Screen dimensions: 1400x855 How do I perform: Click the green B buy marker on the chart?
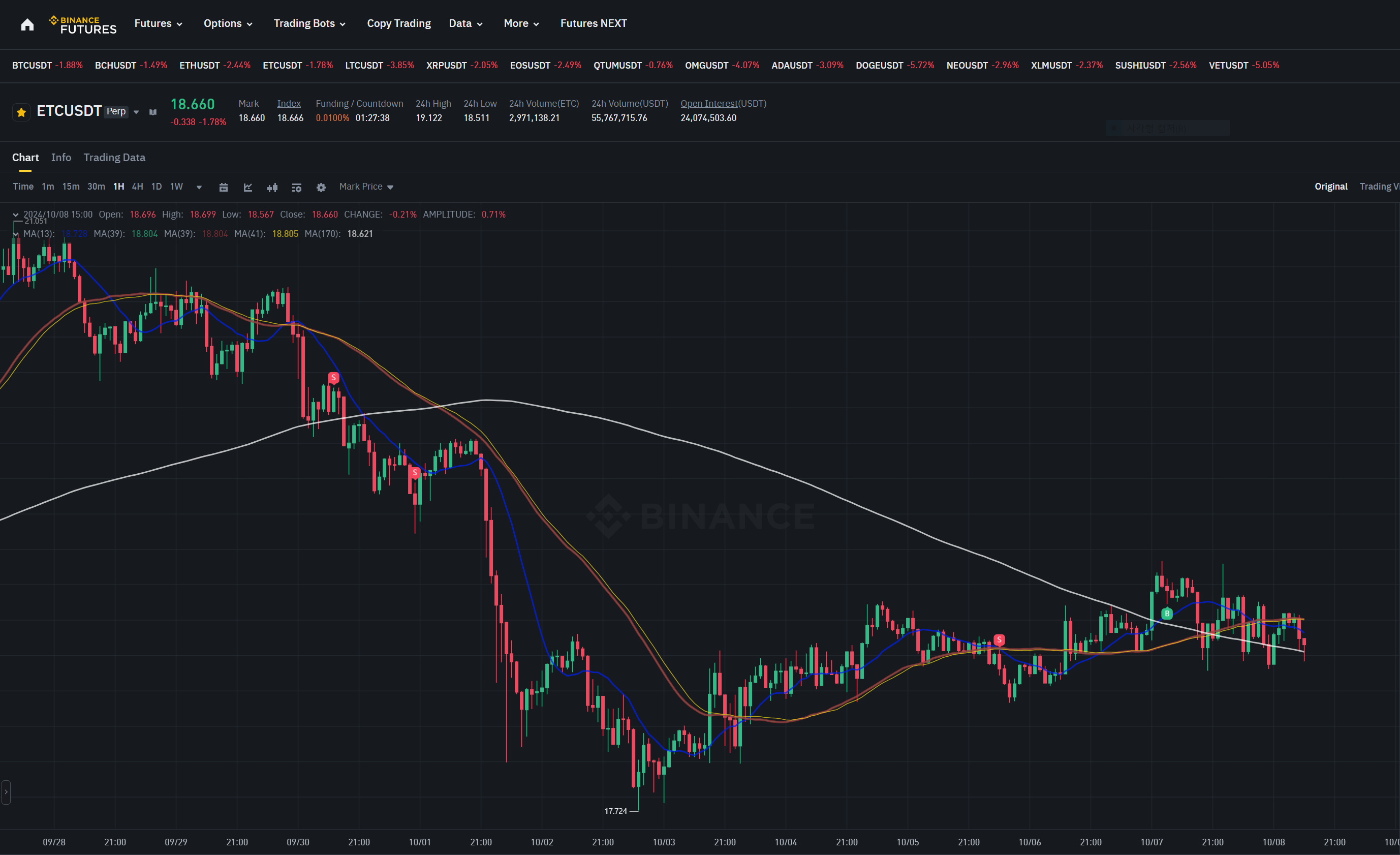pos(1167,614)
